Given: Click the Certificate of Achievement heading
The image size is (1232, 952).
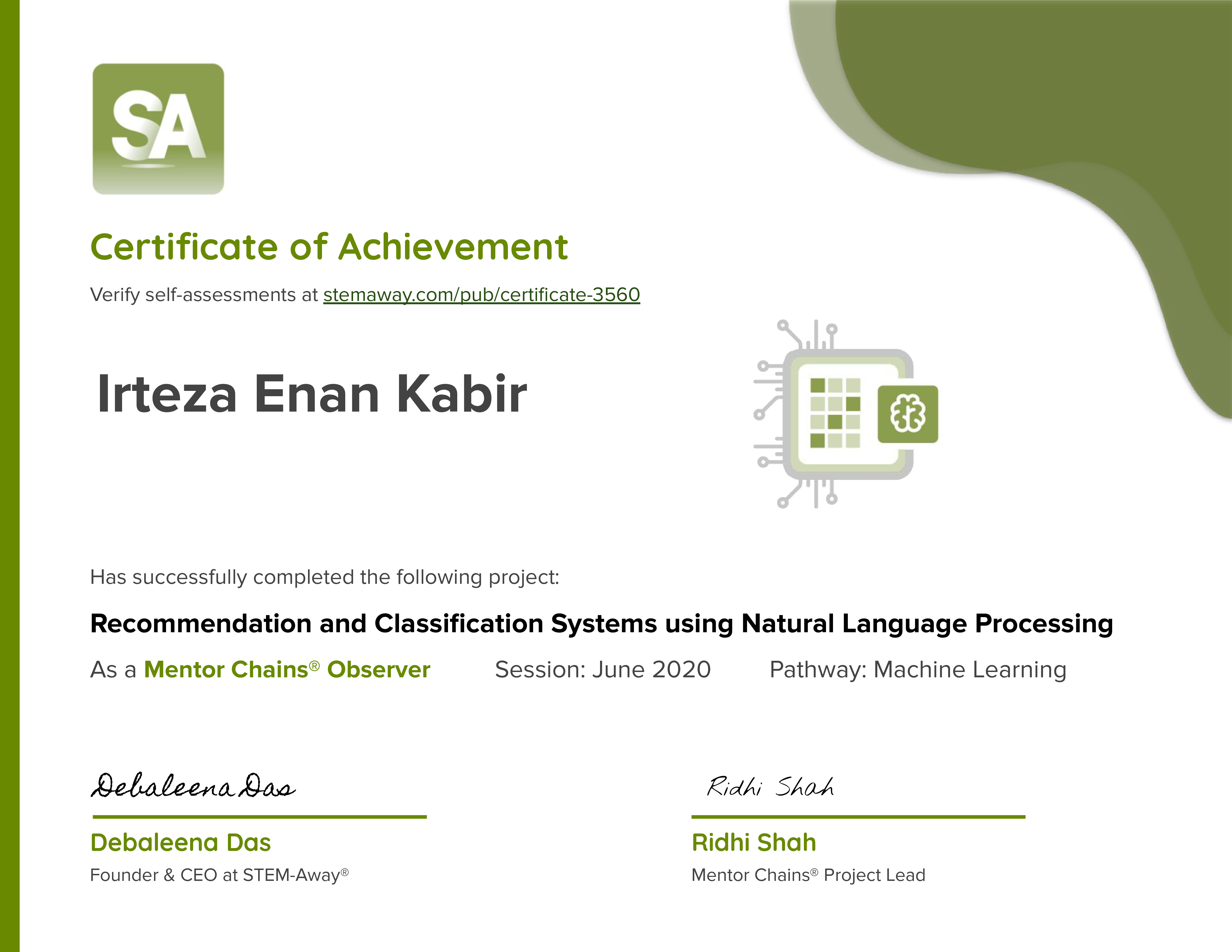Looking at the screenshot, I should tap(329, 247).
